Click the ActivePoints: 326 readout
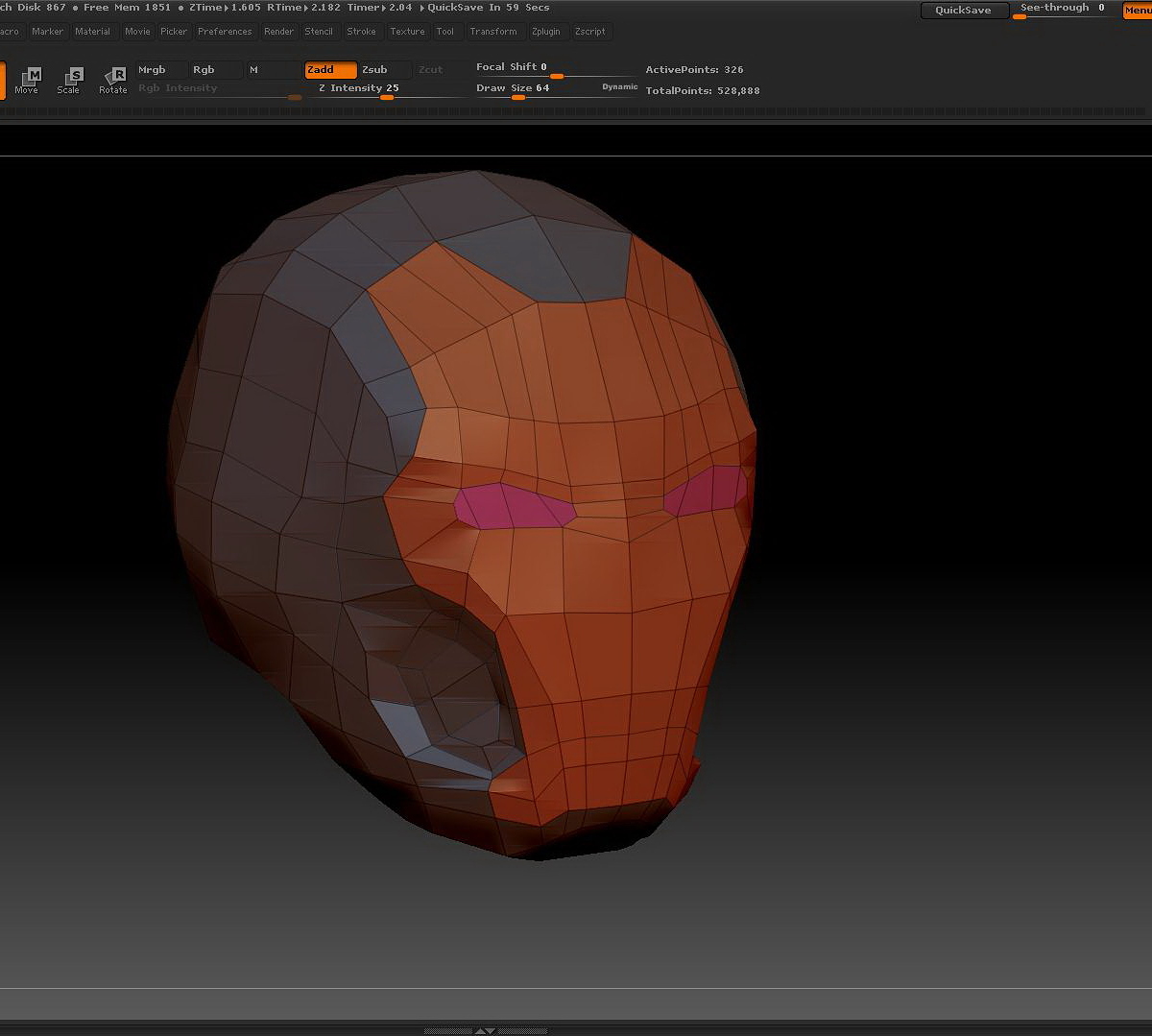 [694, 70]
